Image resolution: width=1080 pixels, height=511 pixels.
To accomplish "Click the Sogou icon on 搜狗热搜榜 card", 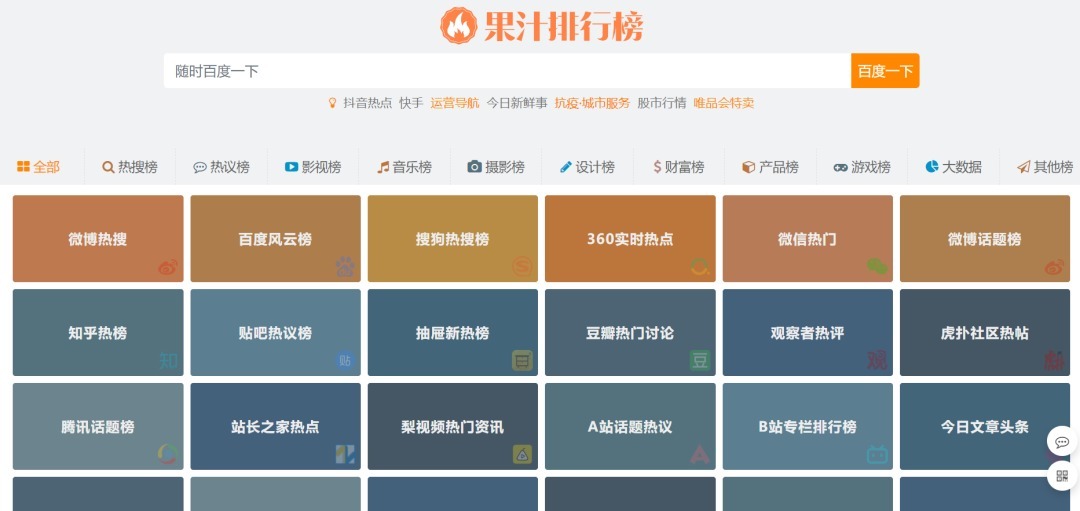I will click(522, 267).
